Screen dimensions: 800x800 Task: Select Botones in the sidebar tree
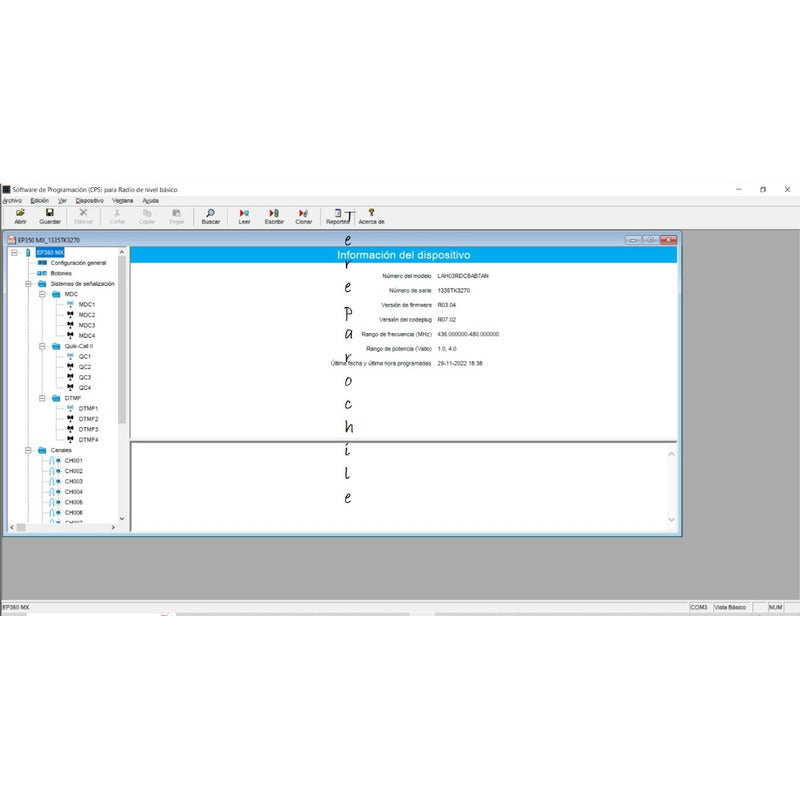coord(60,274)
